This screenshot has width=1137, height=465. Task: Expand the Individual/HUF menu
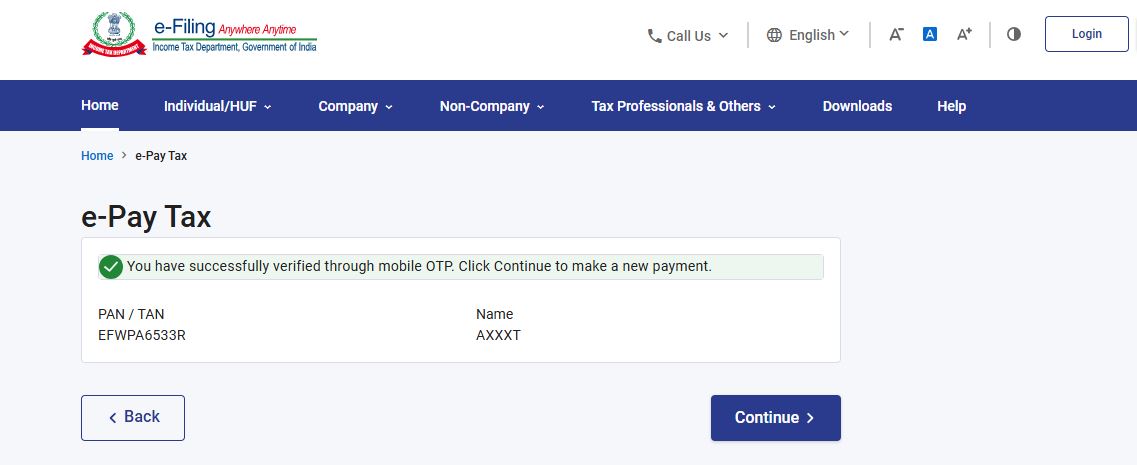[217, 106]
